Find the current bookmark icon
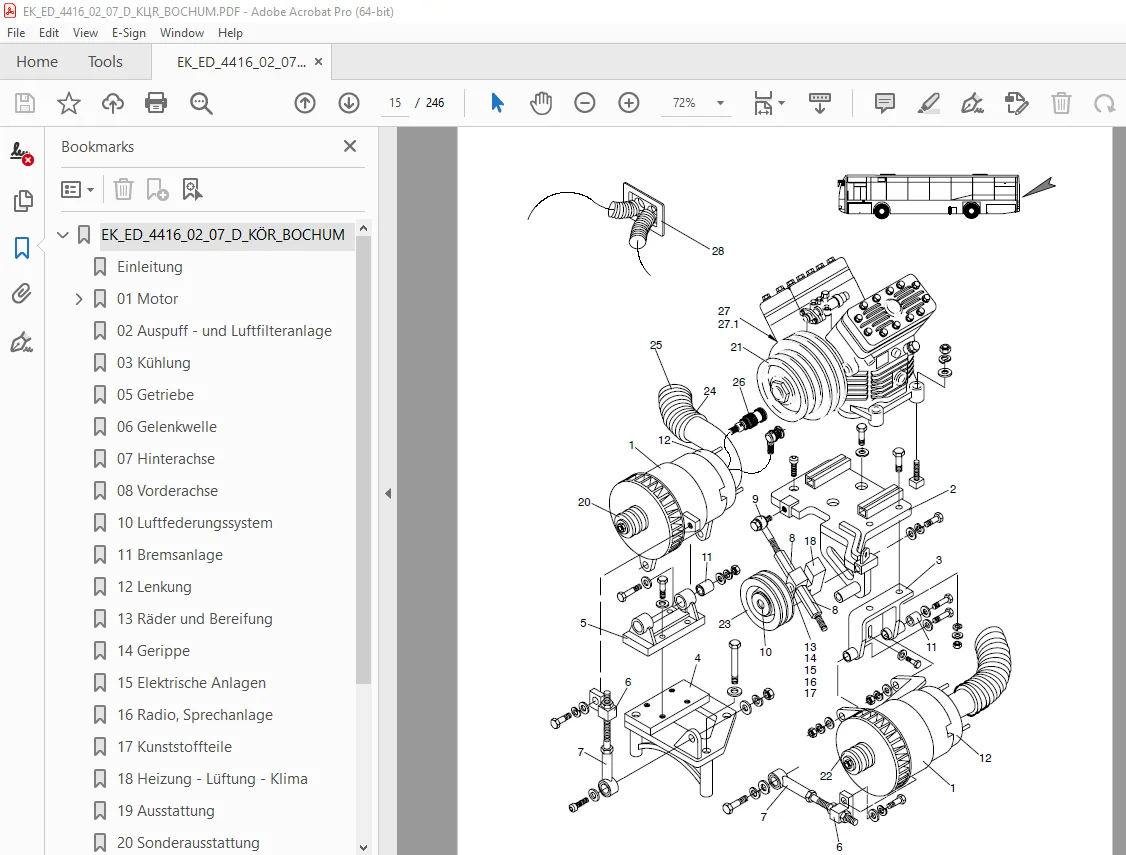1126x855 pixels. [192, 190]
